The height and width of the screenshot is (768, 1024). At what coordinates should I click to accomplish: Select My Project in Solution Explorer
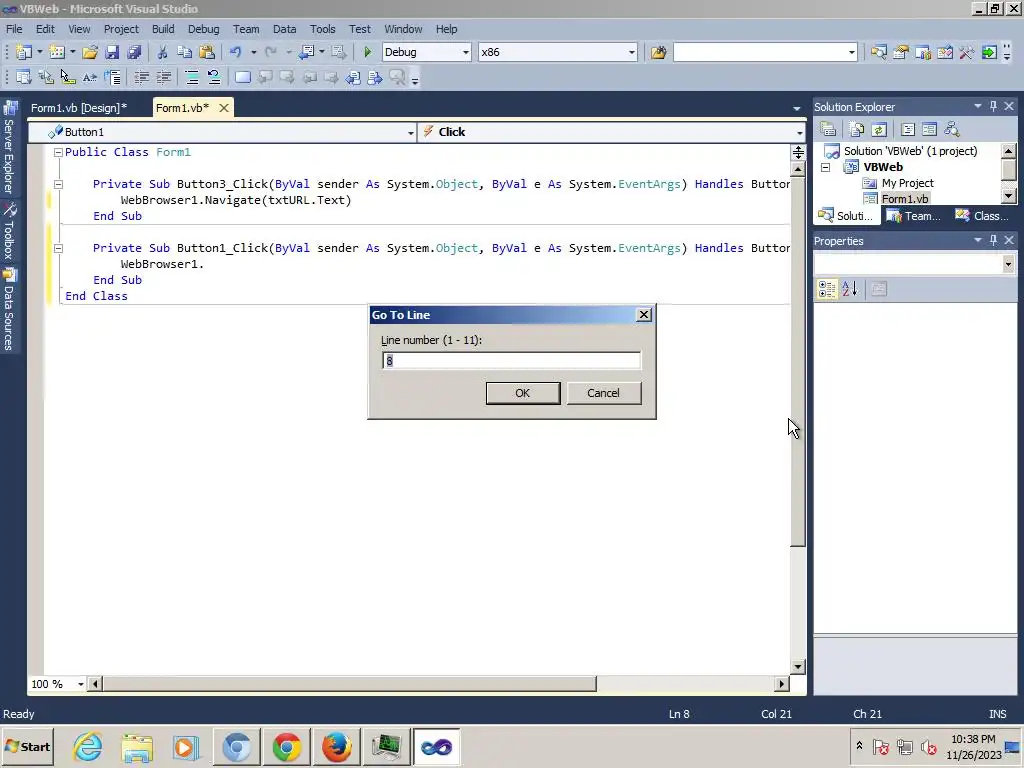tap(907, 183)
